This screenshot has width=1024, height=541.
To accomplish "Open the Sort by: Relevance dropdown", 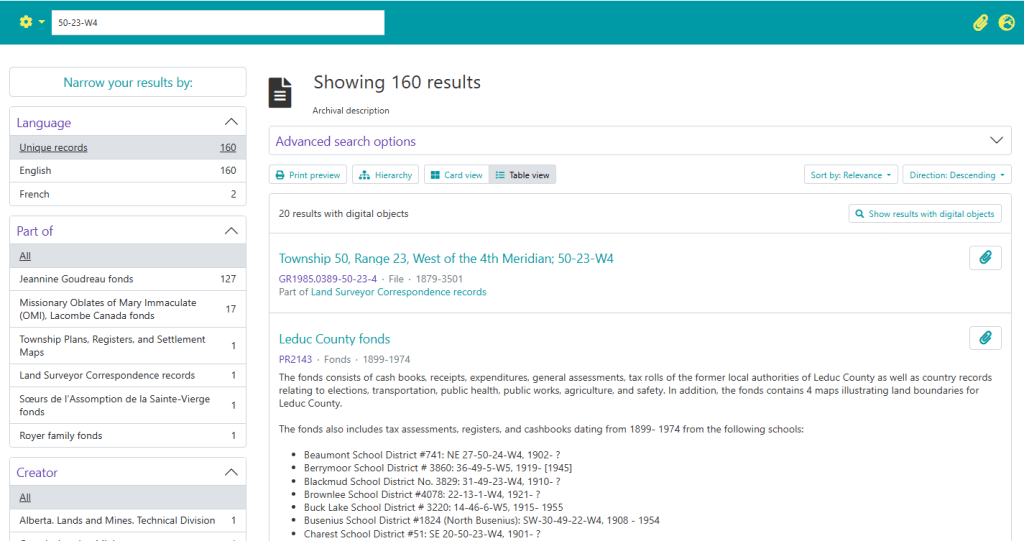I will click(851, 175).
